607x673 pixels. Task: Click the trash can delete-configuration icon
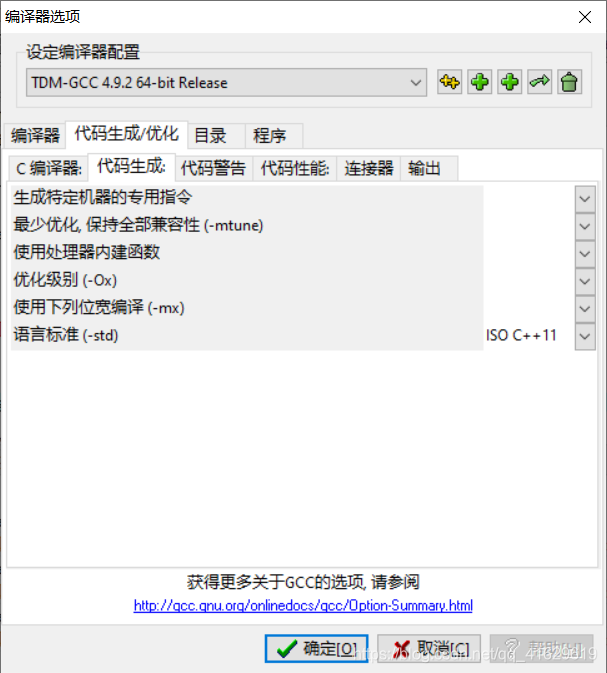[x=570, y=82]
